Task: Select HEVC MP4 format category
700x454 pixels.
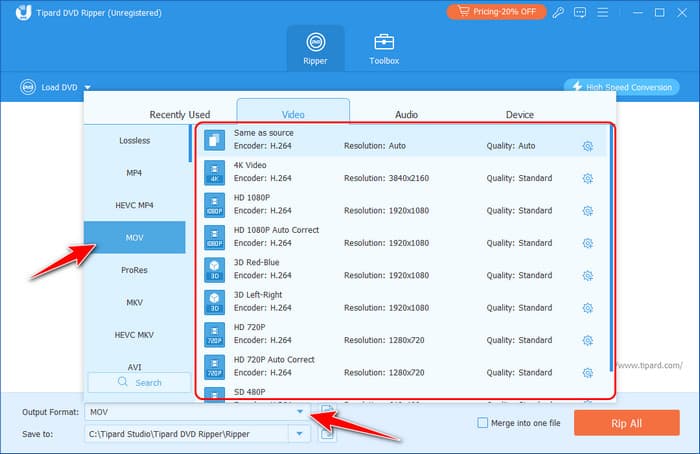Action: click(x=134, y=205)
